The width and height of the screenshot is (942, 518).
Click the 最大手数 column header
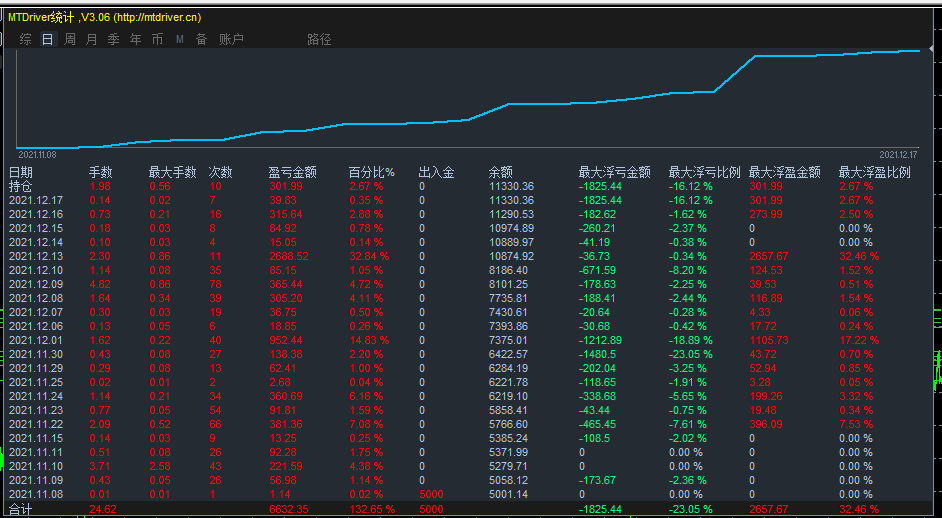click(172, 172)
